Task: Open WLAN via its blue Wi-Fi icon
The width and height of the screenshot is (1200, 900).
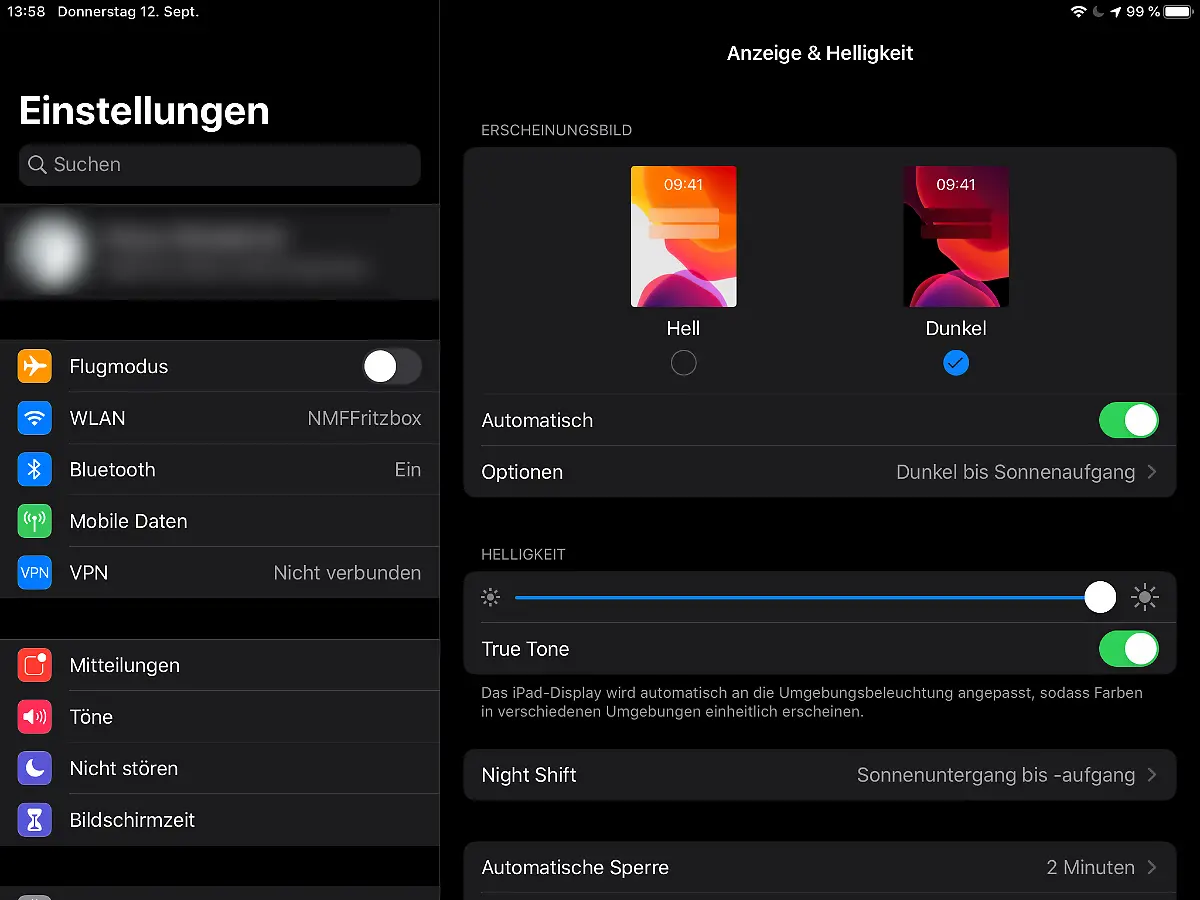Action: tap(35, 418)
